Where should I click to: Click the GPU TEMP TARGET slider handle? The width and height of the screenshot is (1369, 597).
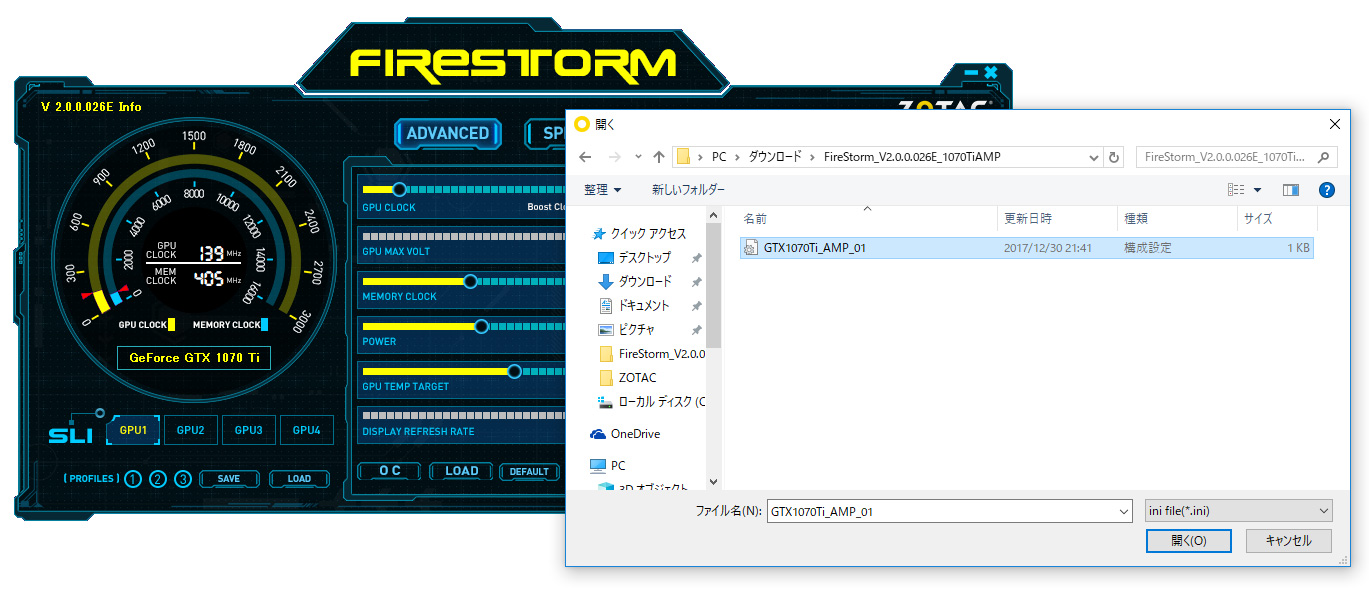pyautogui.click(x=515, y=371)
